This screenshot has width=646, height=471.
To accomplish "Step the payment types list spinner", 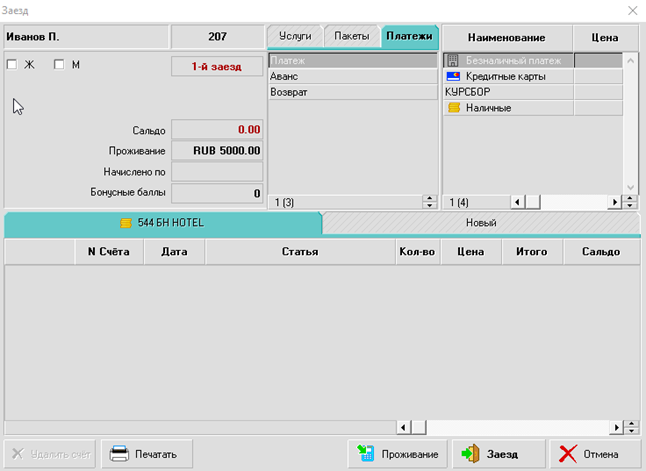I will pyautogui.click(x=430, y=202).
